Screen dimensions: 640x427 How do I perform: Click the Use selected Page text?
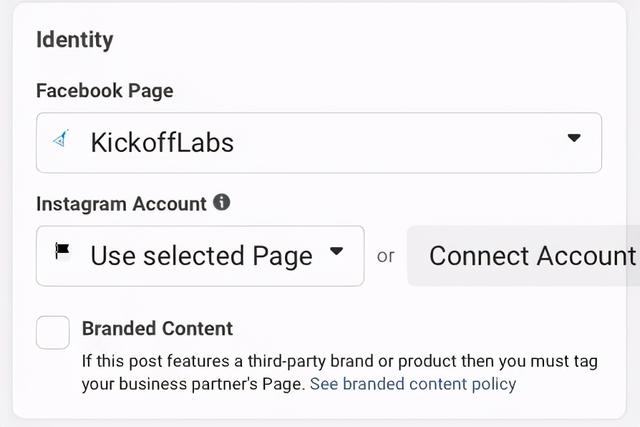202,256
